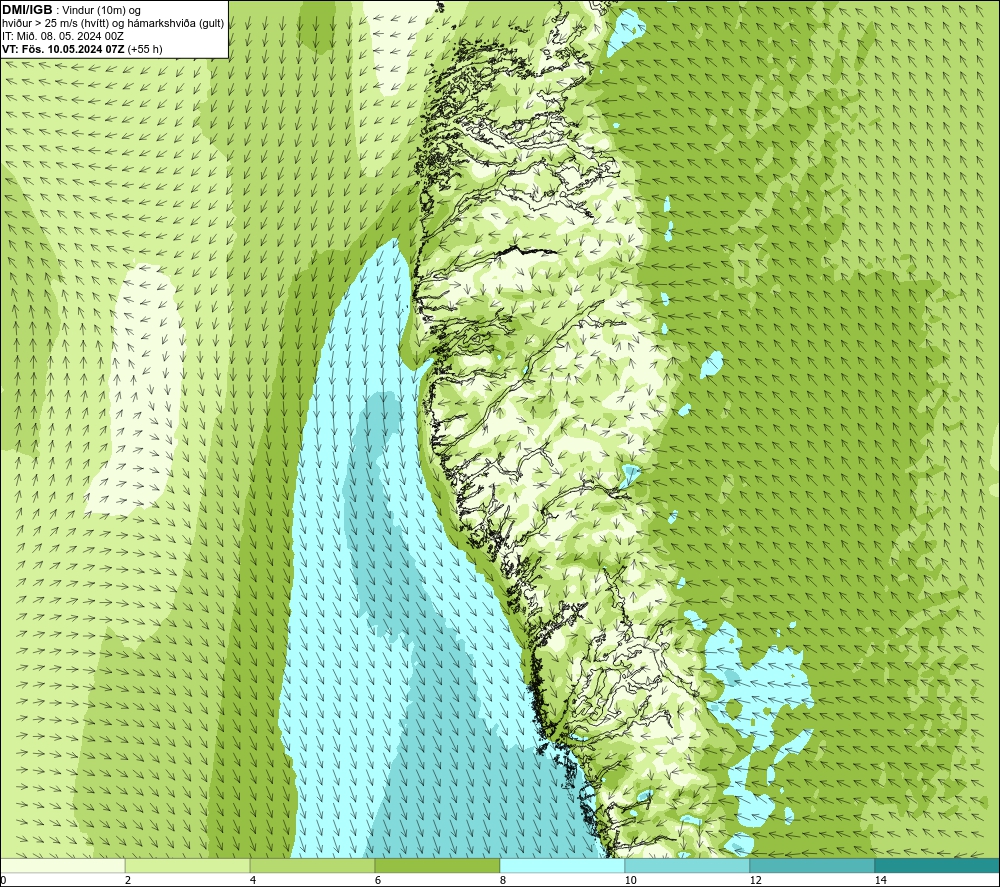Select the 0–2 m/s palest color swatch
1000x887 pixels.
point(62,865)
